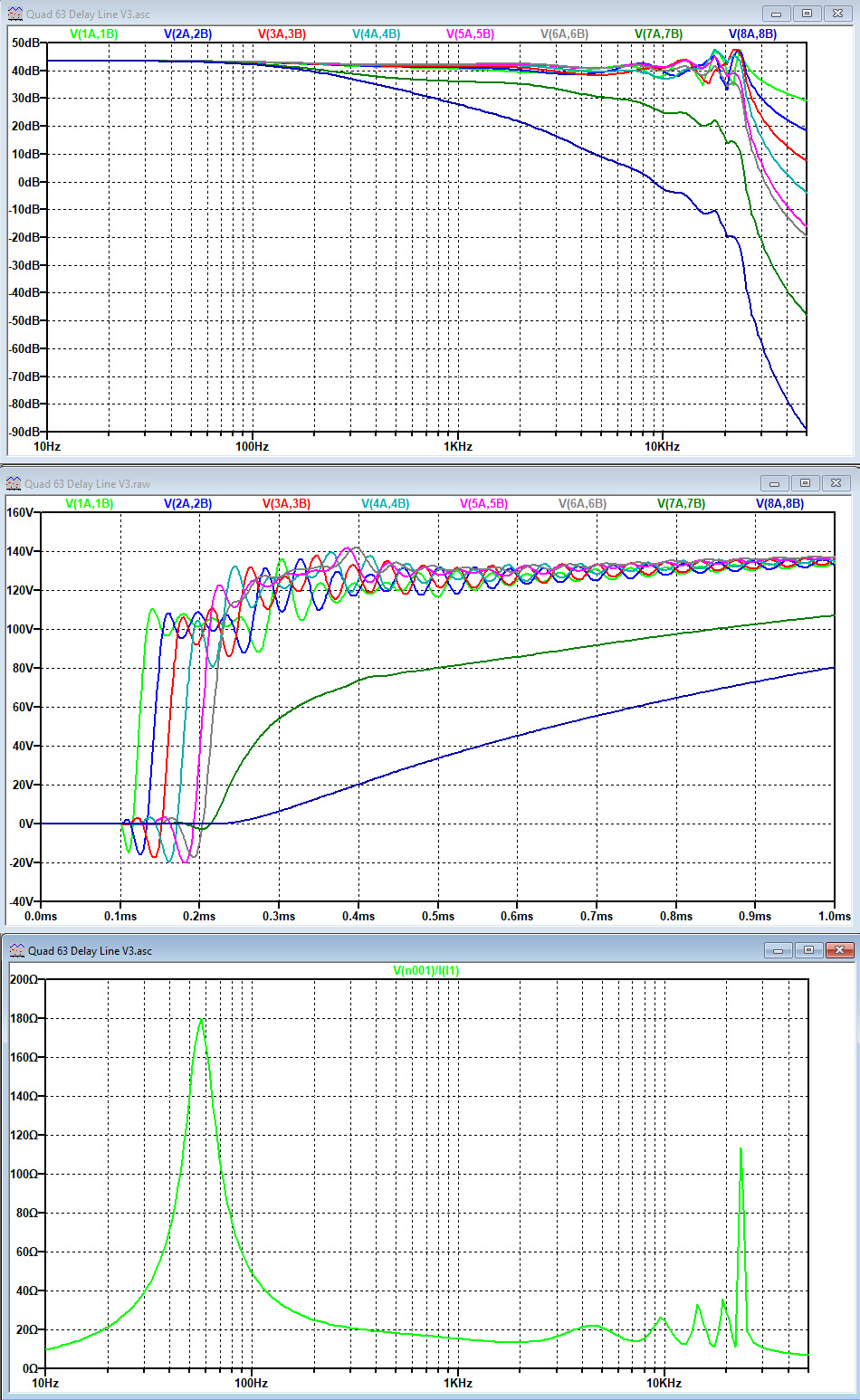Minimize the 'Quad 63 Delay Line V3.raw' window
Viewport: 860px width, 1400px height.
point(774,483)
